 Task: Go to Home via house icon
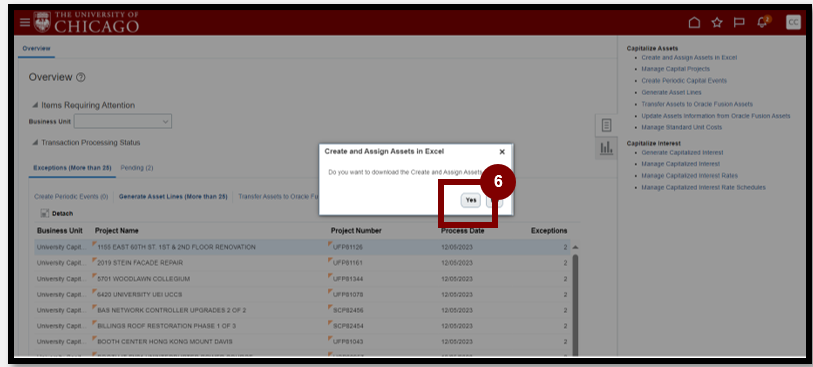(694, 22)
